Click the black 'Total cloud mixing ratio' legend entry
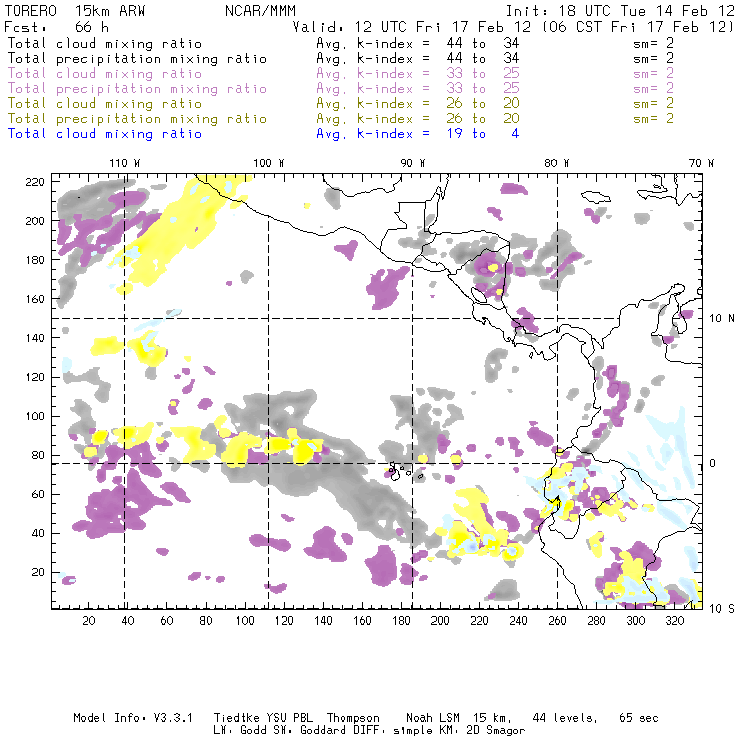Screen dimensions: 740x740 coord(105,43)
